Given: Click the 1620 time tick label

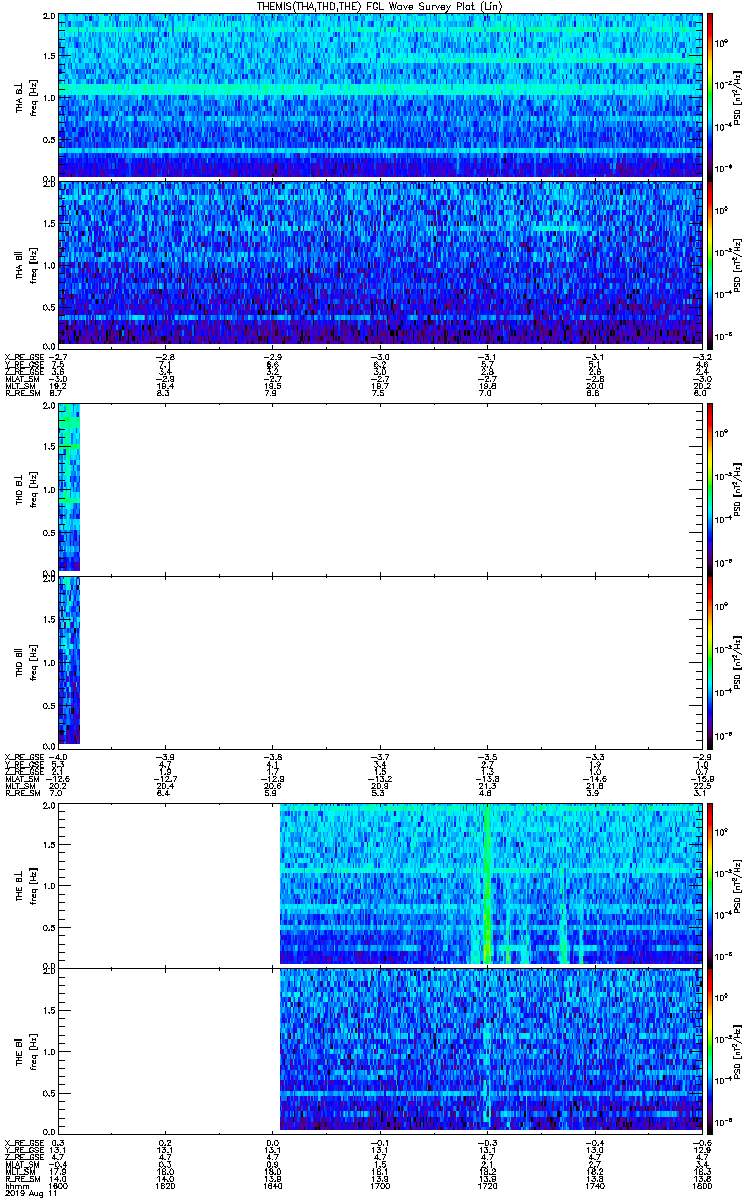Looking at the screenshot, I should [x=165, y=1184].
